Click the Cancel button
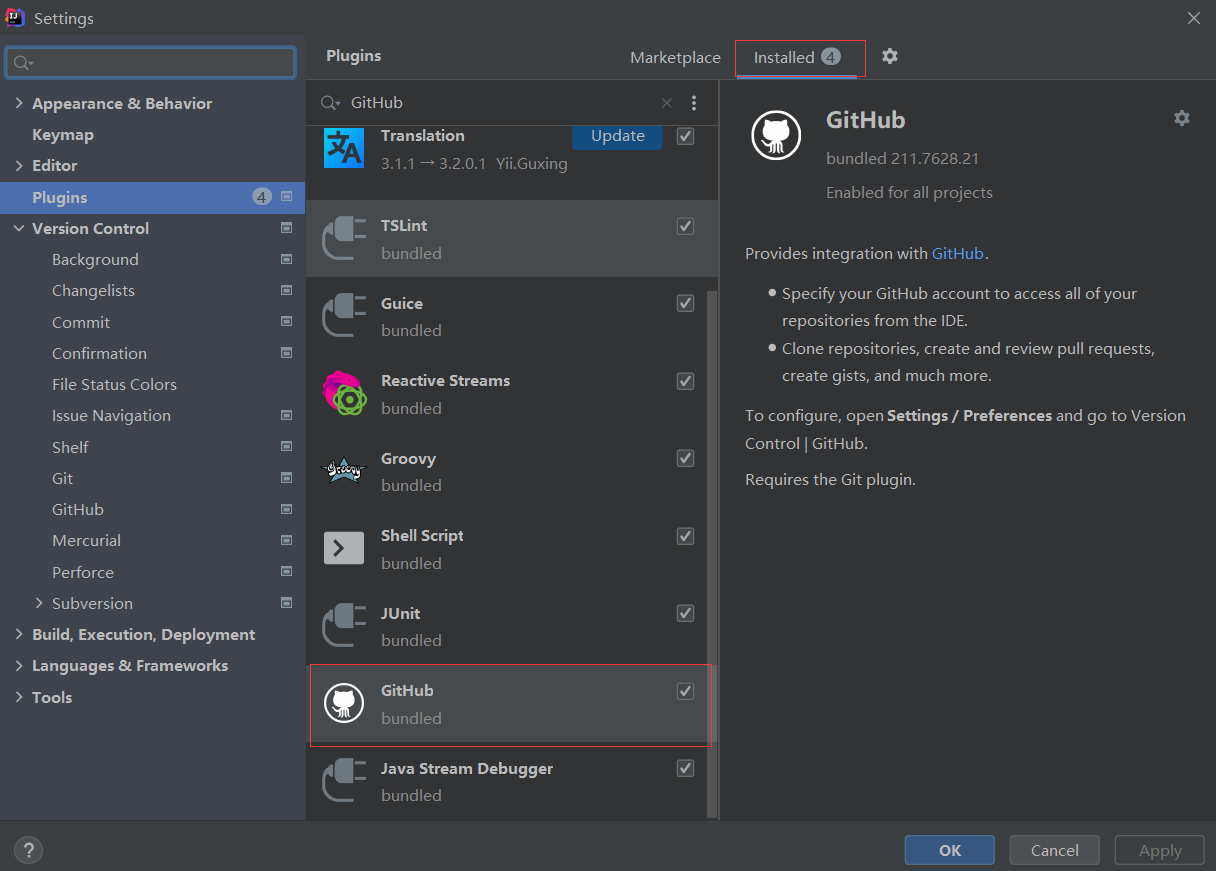The image size is (1216, 871). click(x=1055, y=850)
